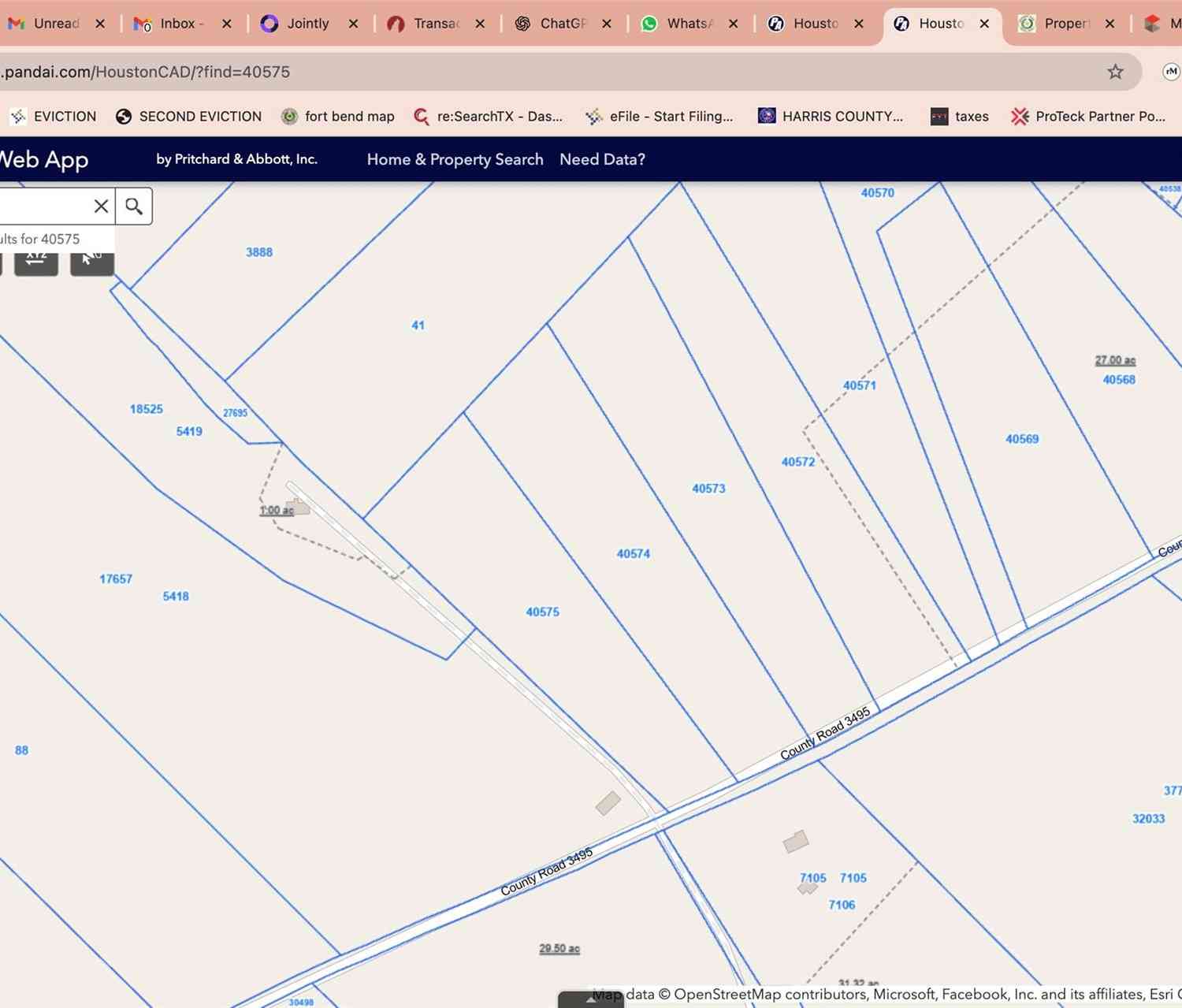Switch to the Transac tab
This screenshot has height=1008, width=1182.
424,24
